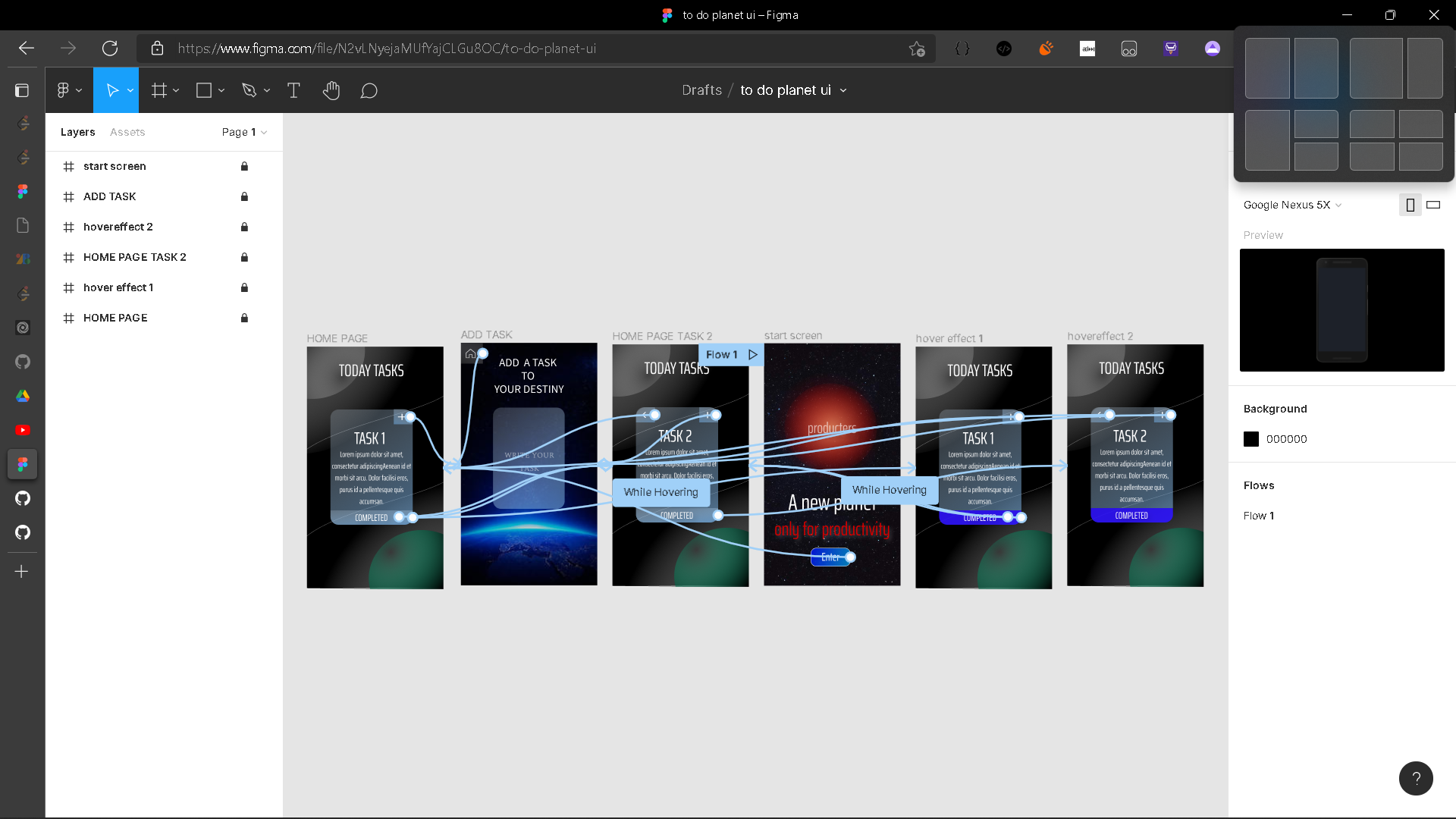Select the Pen tool
This screenshot has height=819, width=1456.
click(250, 89)
